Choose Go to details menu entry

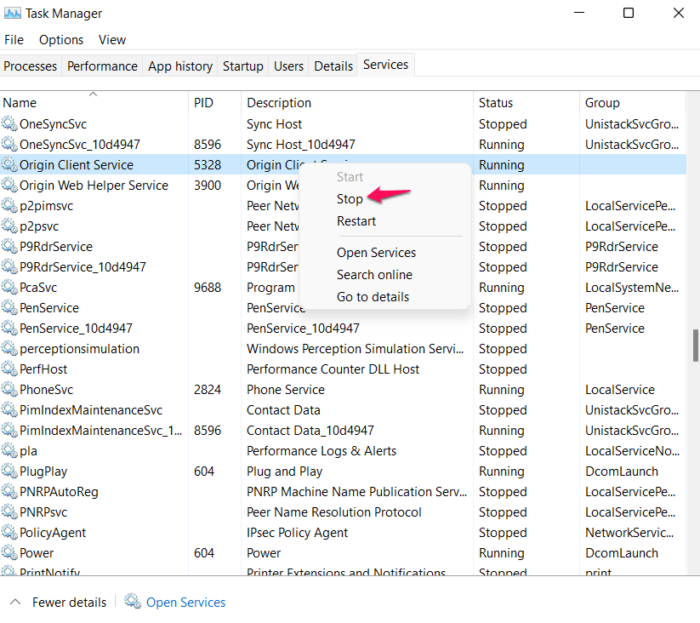(373, 297)
